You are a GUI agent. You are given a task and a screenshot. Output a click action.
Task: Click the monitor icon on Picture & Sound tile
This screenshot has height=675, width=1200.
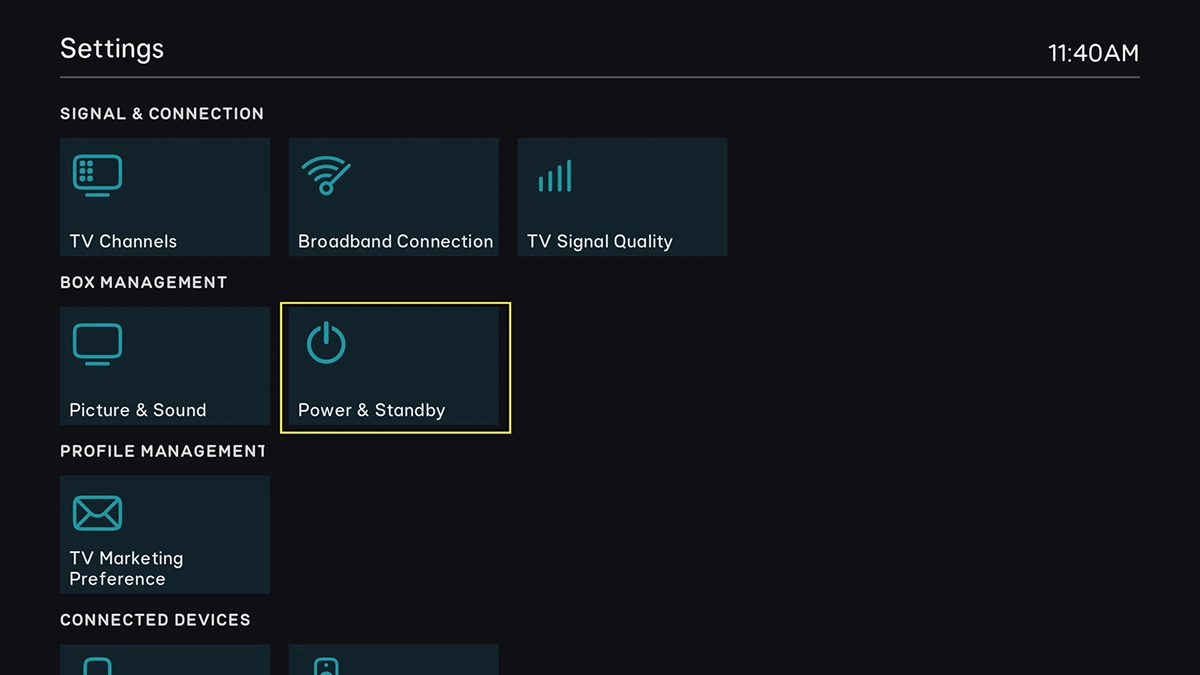(x=97, y=342)
